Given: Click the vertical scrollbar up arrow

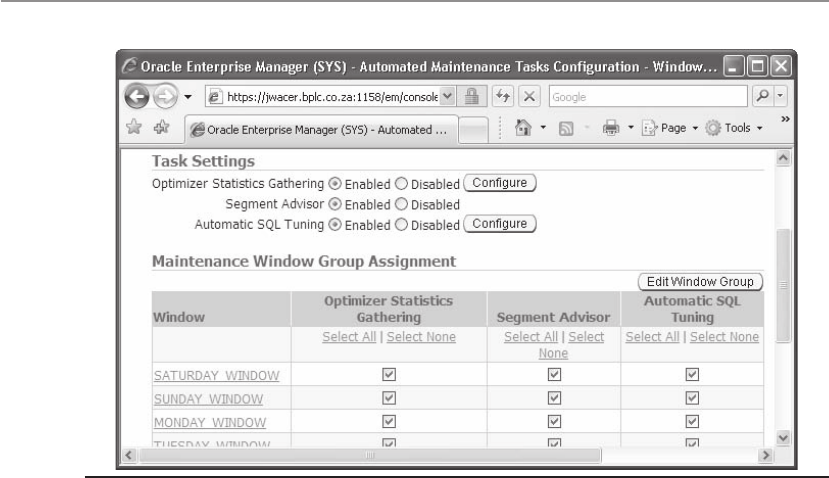Looking at the screenshot, I should (784, 158).
